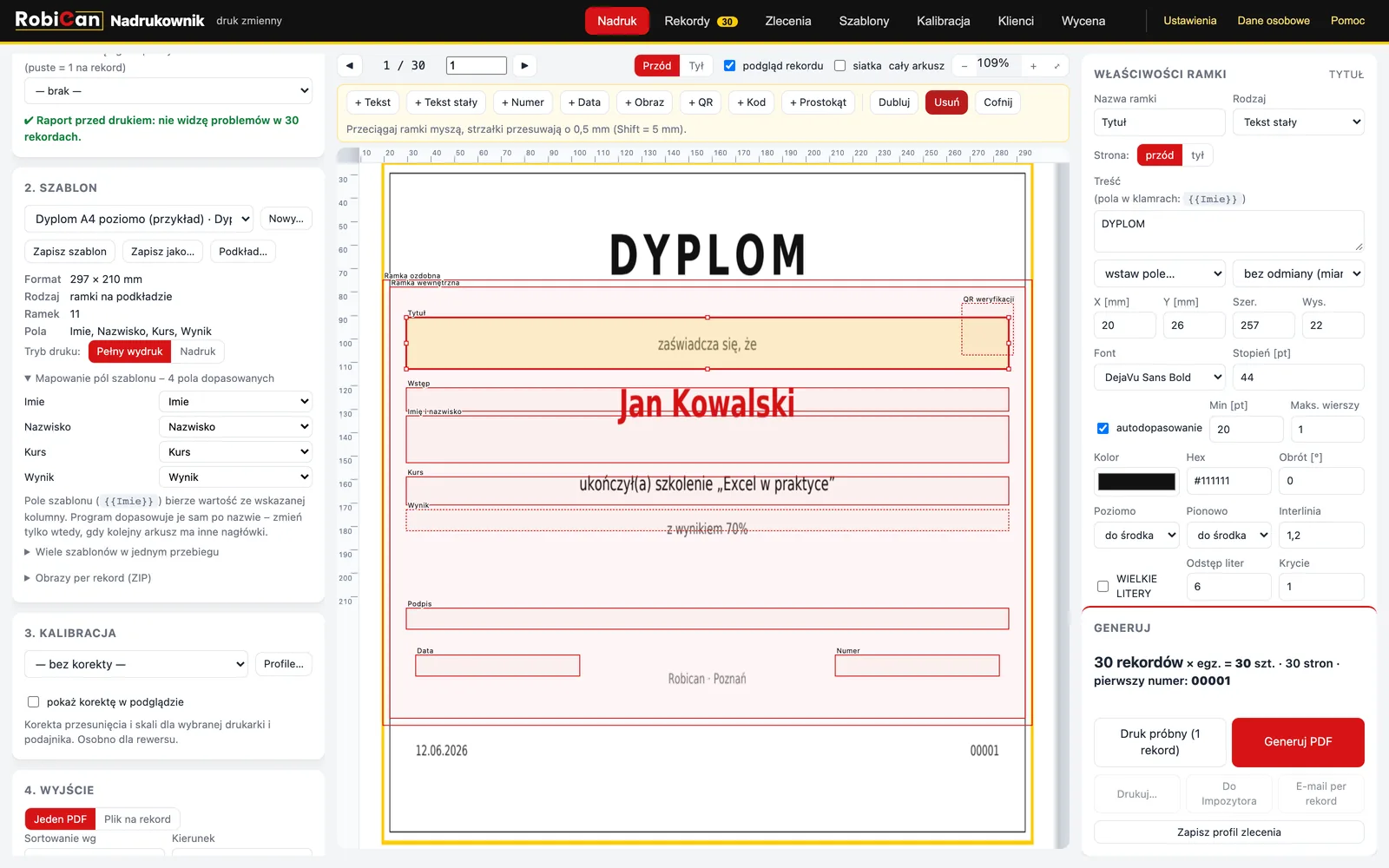Open the Wycena tab

1083,21
